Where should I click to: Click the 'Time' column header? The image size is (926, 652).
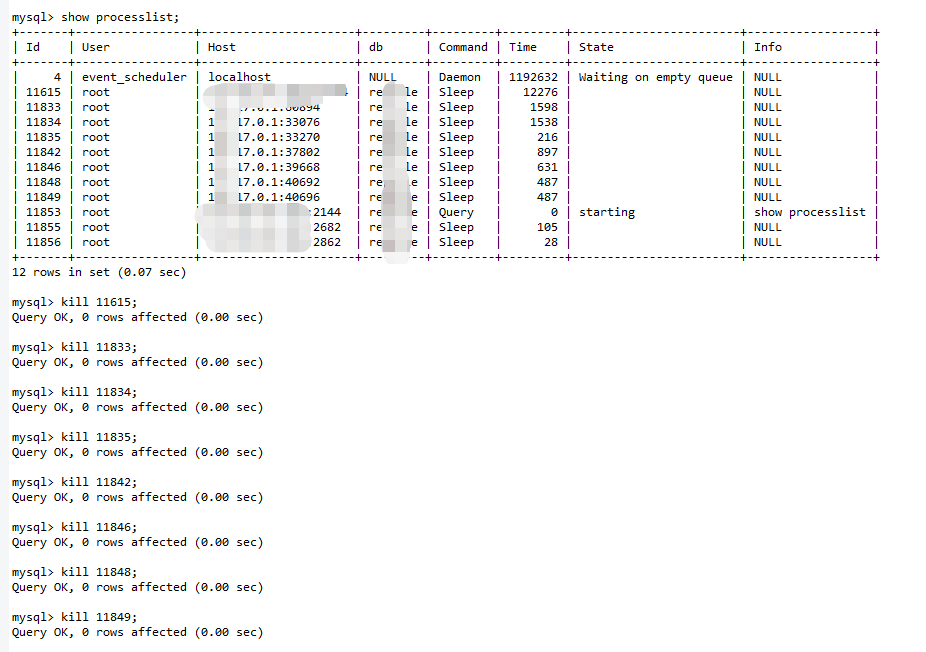click(523, 47)
